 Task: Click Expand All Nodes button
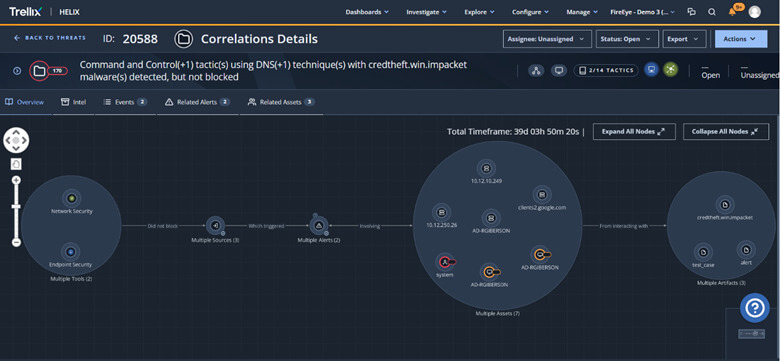tap(634, 132)
